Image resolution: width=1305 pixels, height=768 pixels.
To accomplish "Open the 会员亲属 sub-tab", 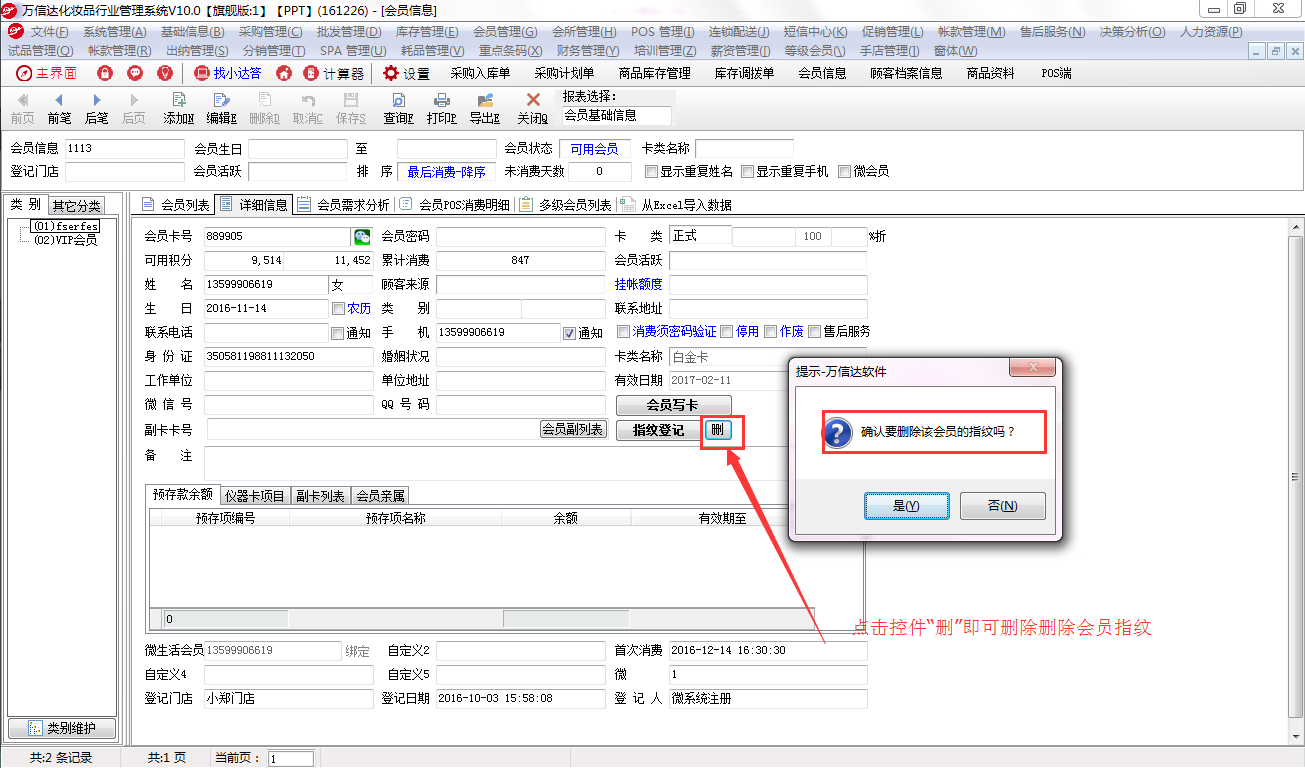I will click(x=380, y=495).
